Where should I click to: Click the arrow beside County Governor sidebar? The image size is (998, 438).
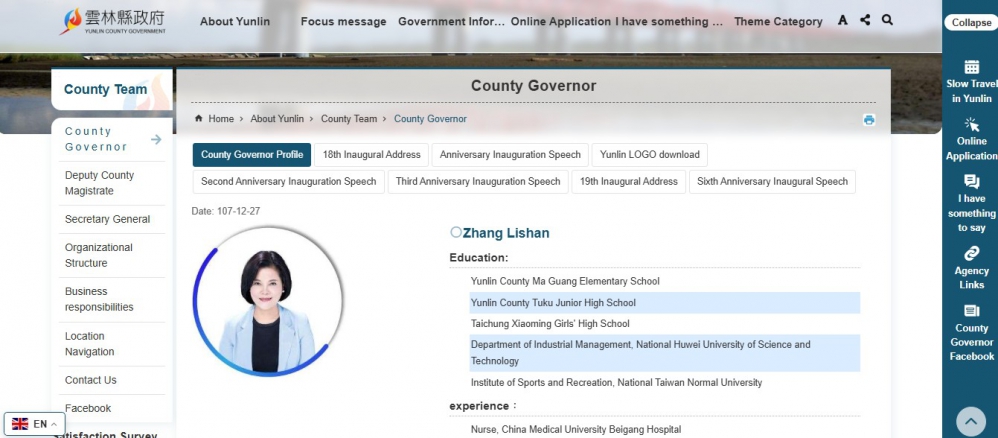point(156,139)
